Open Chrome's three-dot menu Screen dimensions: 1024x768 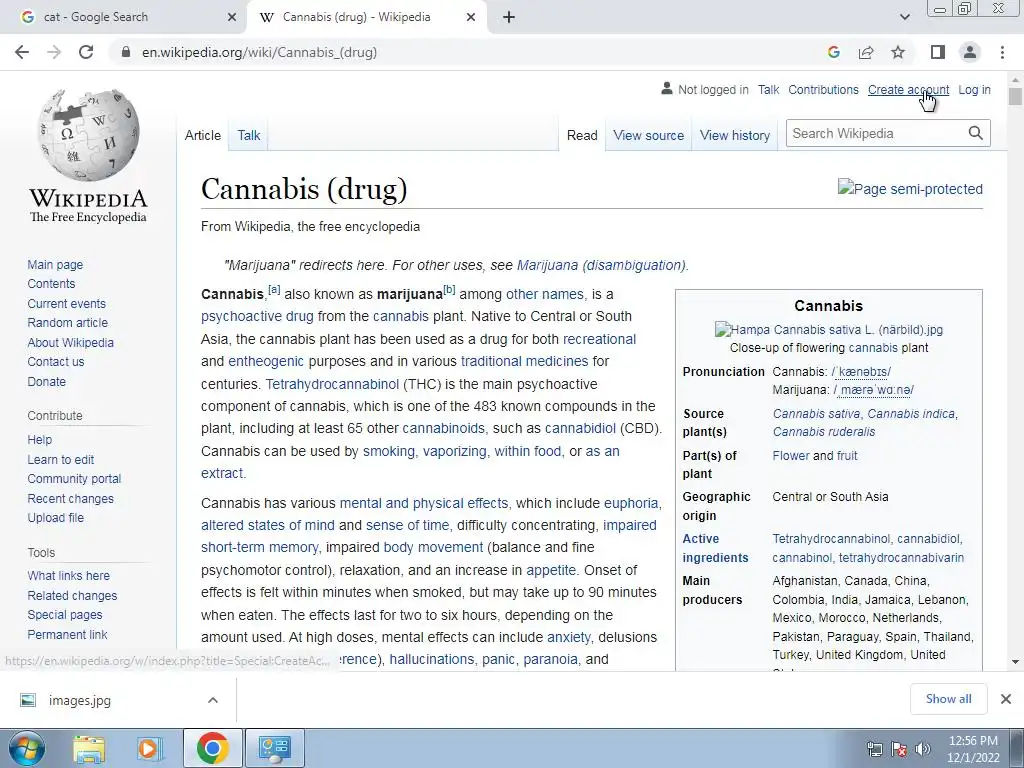tap(1002, 52)
